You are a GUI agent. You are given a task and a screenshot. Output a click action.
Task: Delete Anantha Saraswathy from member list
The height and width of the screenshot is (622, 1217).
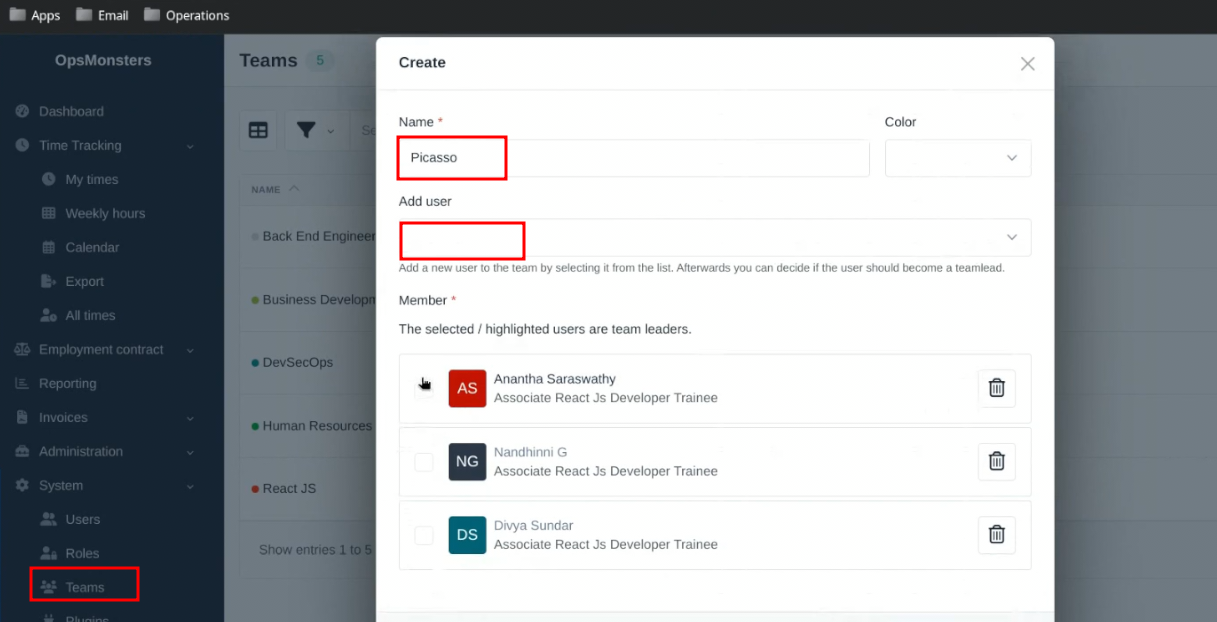pyautogui.click(x=996, y=388)
